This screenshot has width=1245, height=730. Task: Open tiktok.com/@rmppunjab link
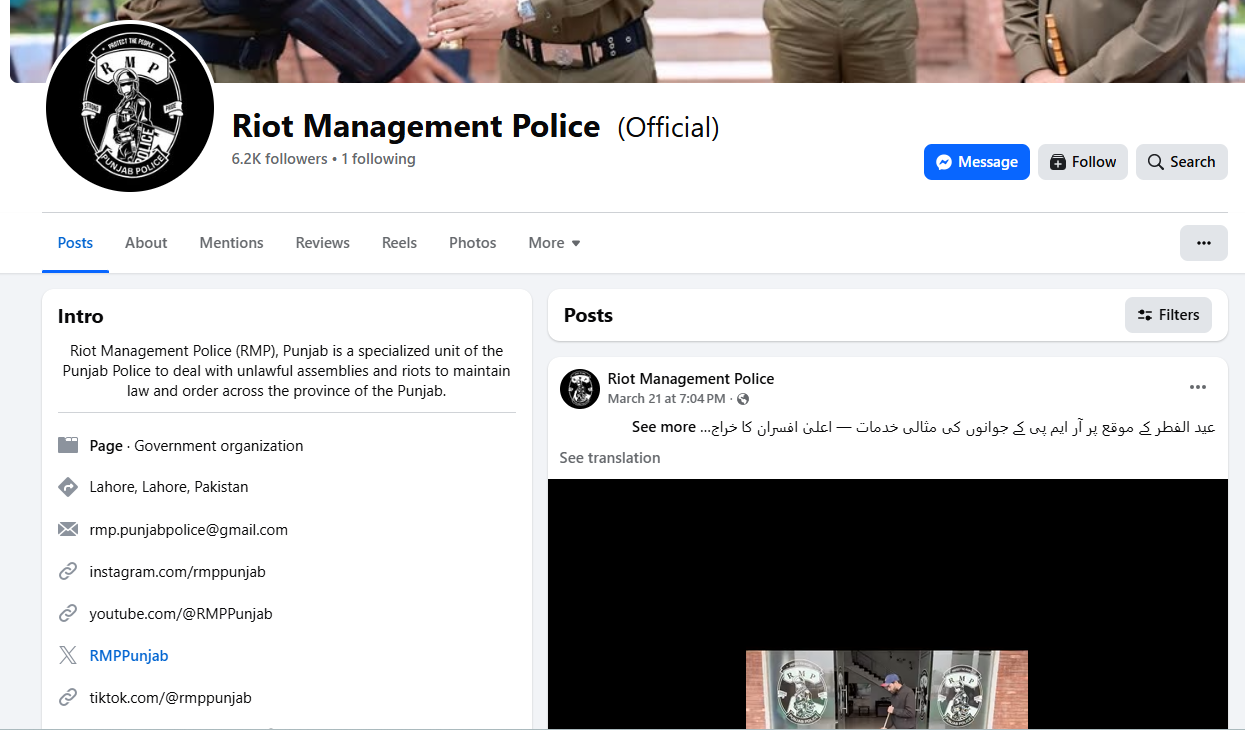(x=171, y=698)
